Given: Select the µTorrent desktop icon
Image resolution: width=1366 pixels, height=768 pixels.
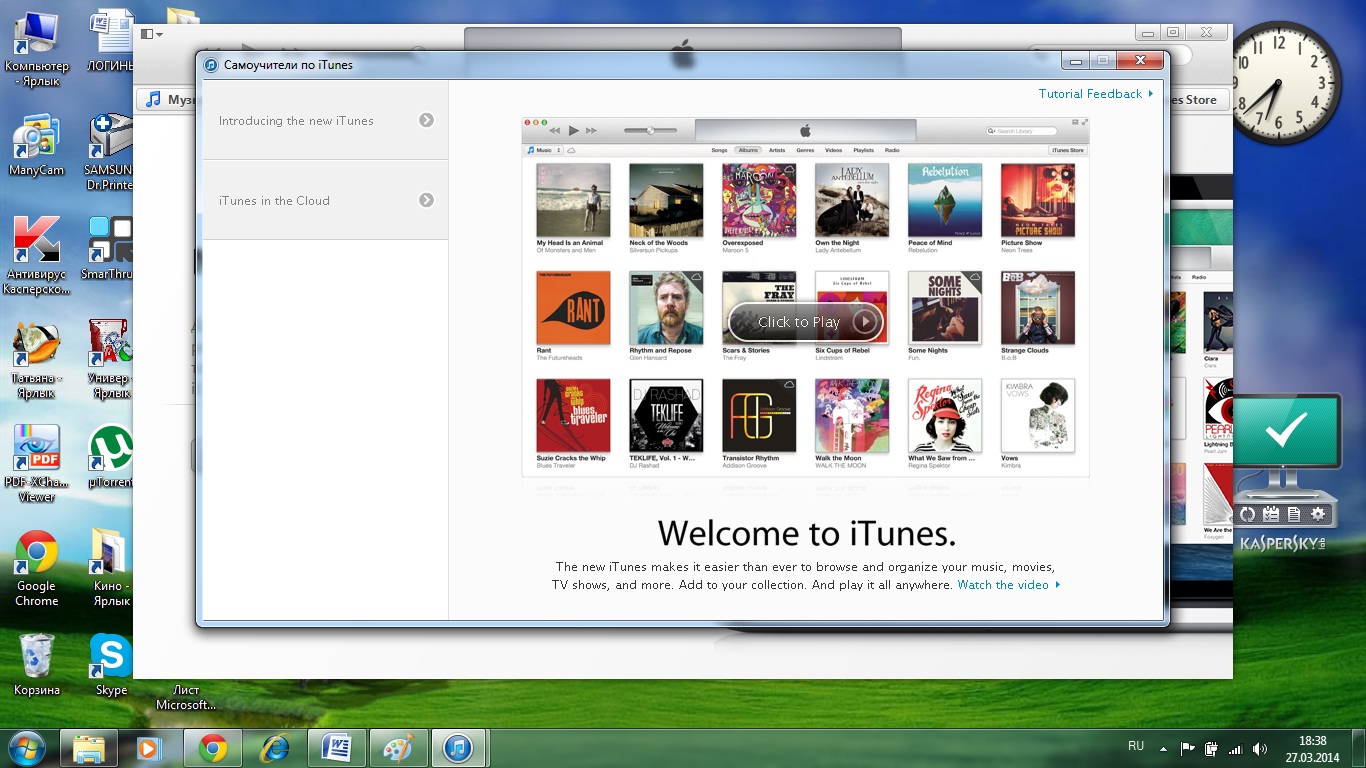Looking at the screenshot, I should point(110,456).
